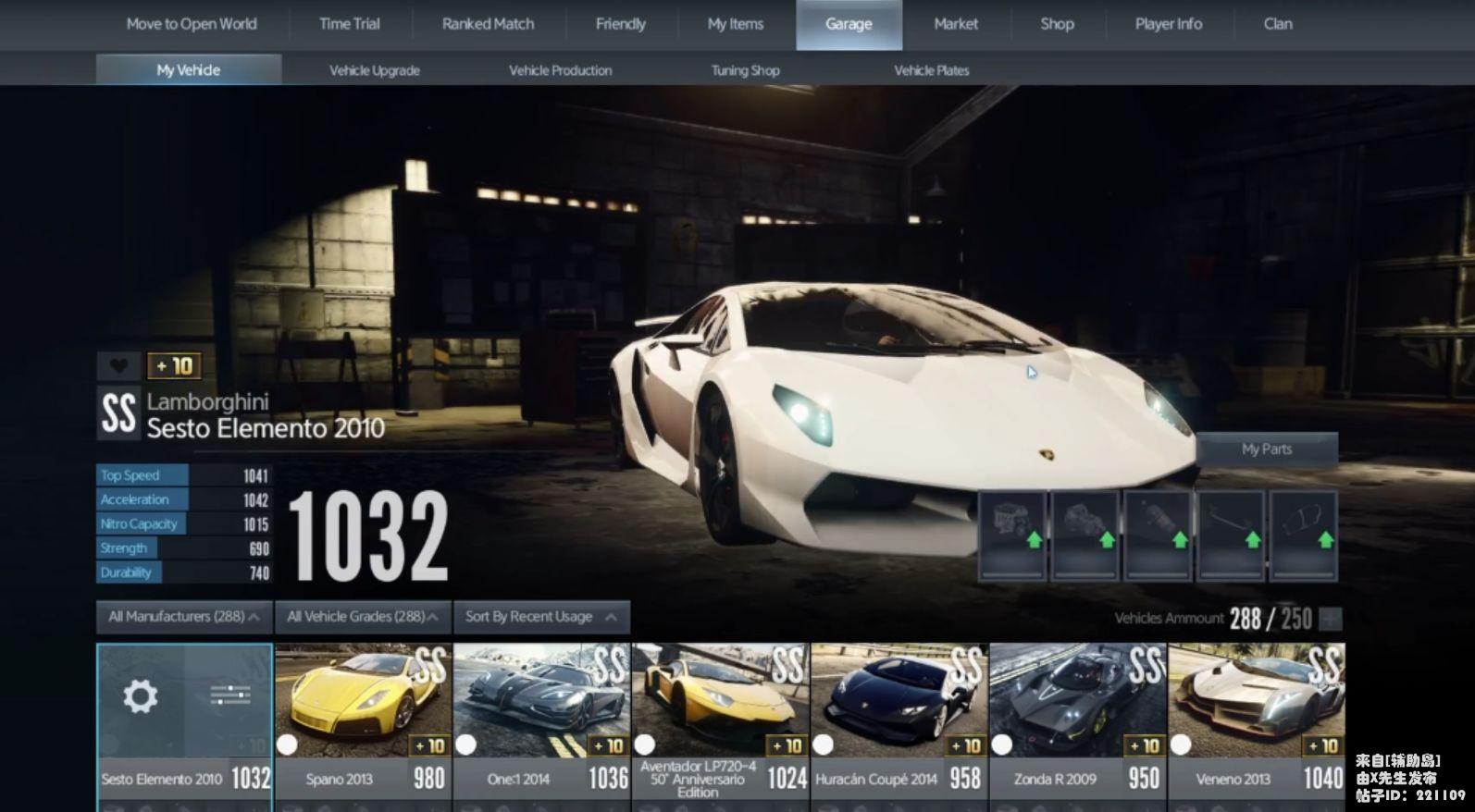1475x812 pixels.
Task: Expand the All Vehicle Grades (288) filter
Action: click(x=363, y=617)
